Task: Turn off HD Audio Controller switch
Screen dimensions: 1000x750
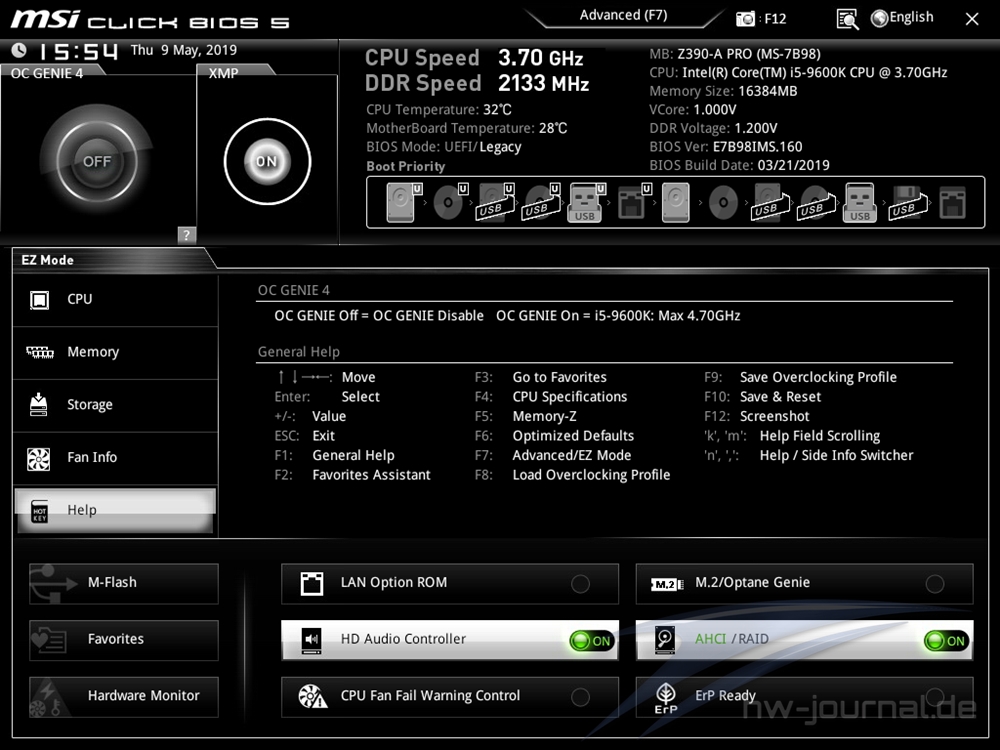Action: coord(592,640)
